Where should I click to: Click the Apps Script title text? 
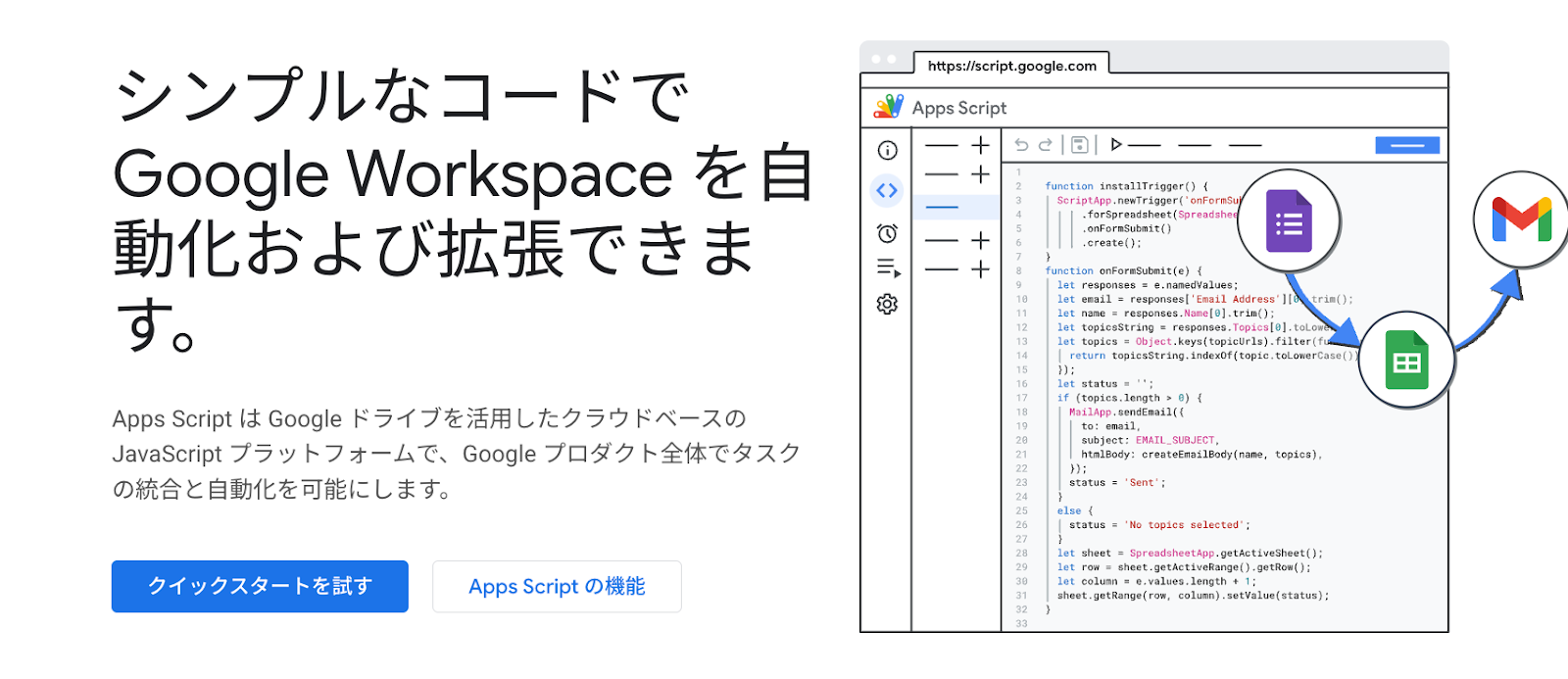[x=959, y=108]
